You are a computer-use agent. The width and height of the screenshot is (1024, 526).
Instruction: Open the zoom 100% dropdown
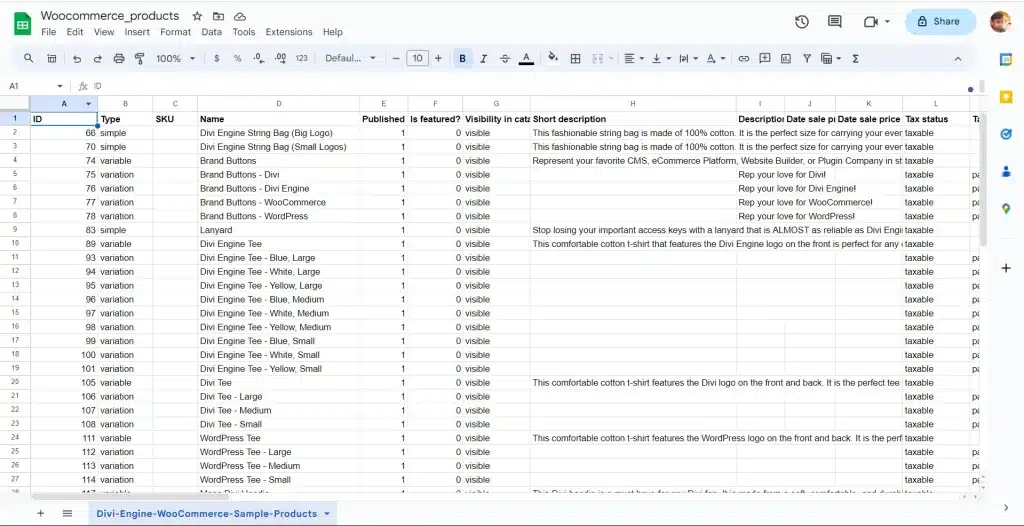[x=176, y=59]
